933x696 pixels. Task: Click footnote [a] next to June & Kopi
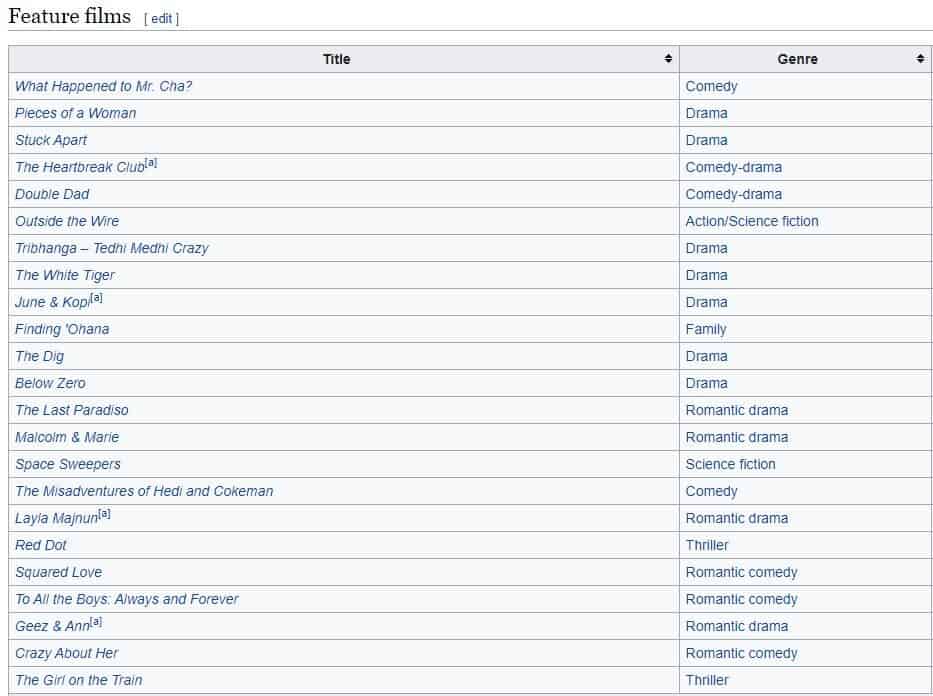click(96, 298)
